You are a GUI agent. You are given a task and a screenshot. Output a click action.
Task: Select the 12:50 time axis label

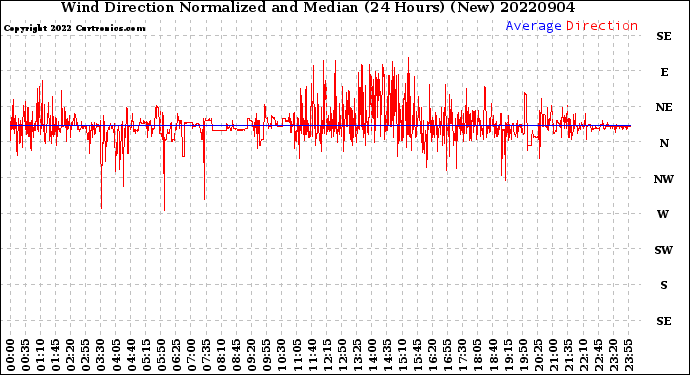coord(342,355)
